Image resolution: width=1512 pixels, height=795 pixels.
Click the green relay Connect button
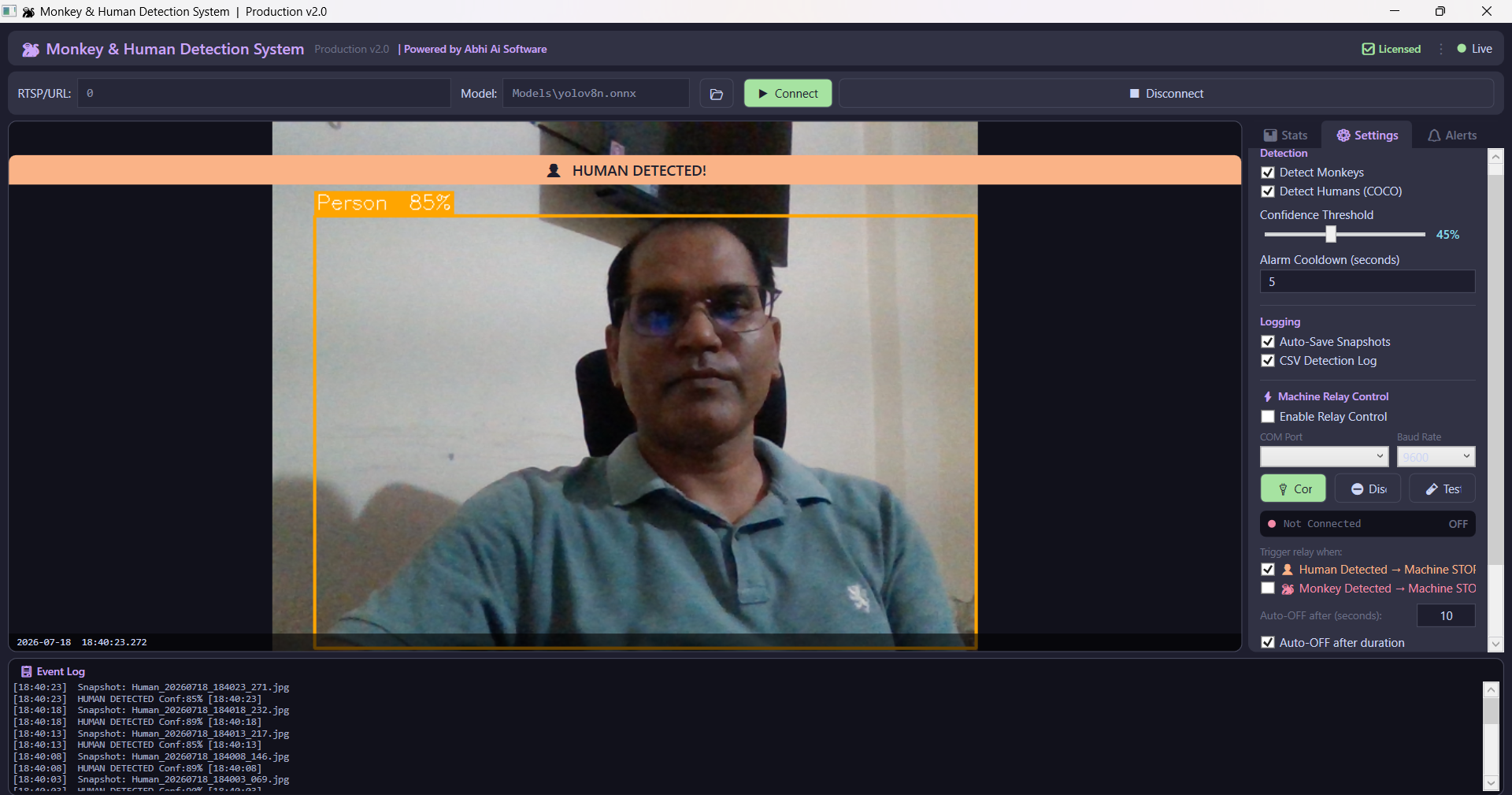point(1293,489)
